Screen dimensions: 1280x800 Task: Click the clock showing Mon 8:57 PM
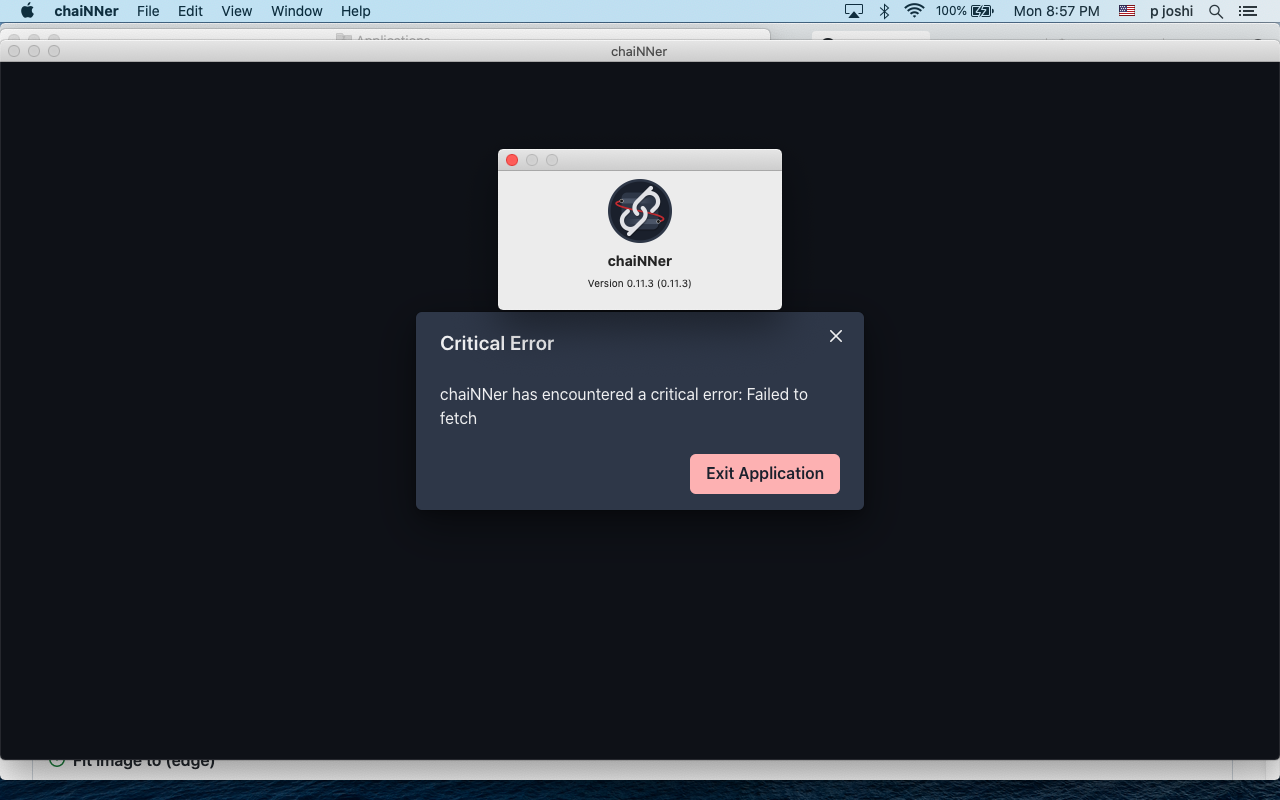(x=1056, y=11)
